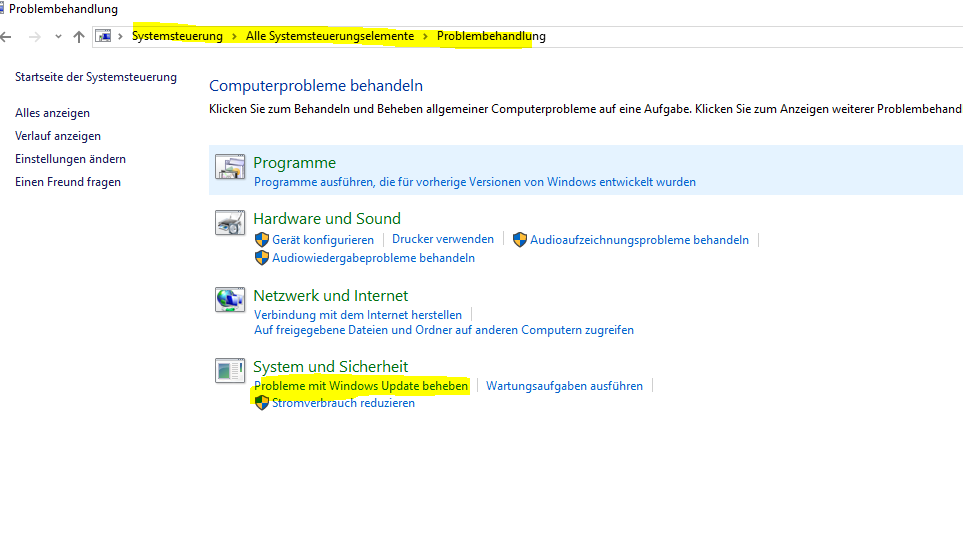Select Problembehandlung in the breadcrumb
The width and height of the screenshot is (963, 551).
(491, 36)
